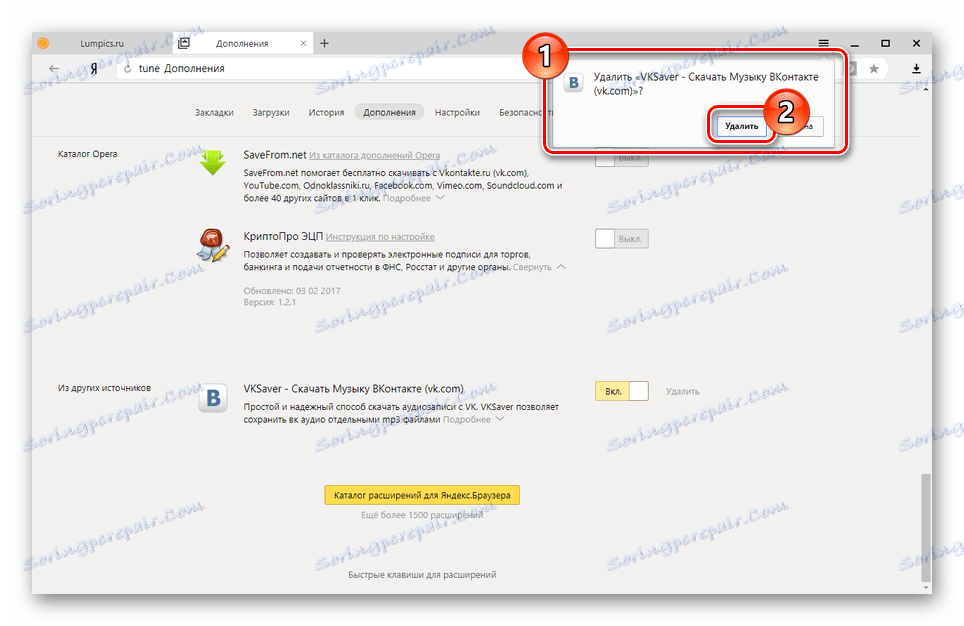Click the bookmark star icon

(x=874, y=68)
